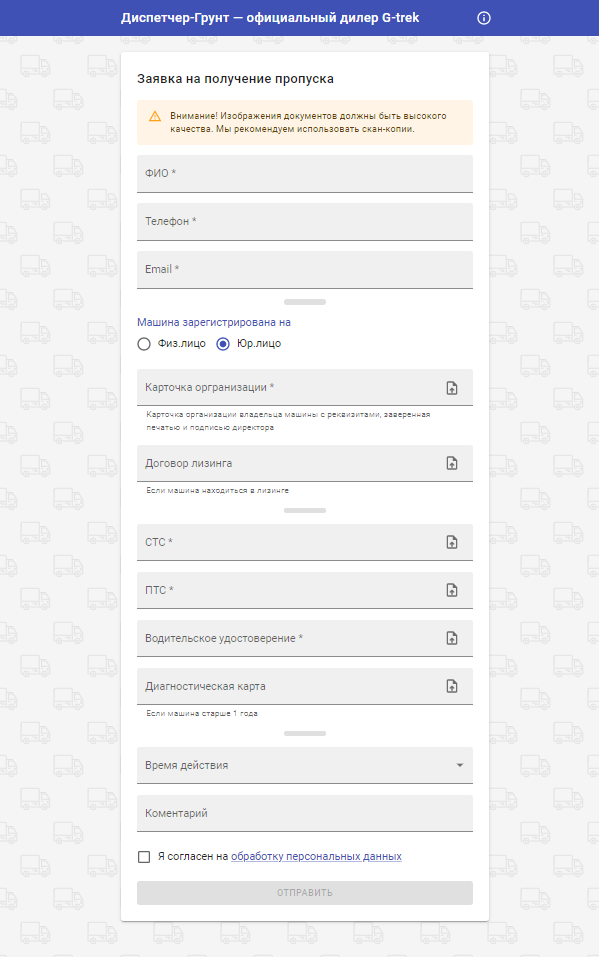
Task: Open the info icon in header
Action: (x=484, y=18)
